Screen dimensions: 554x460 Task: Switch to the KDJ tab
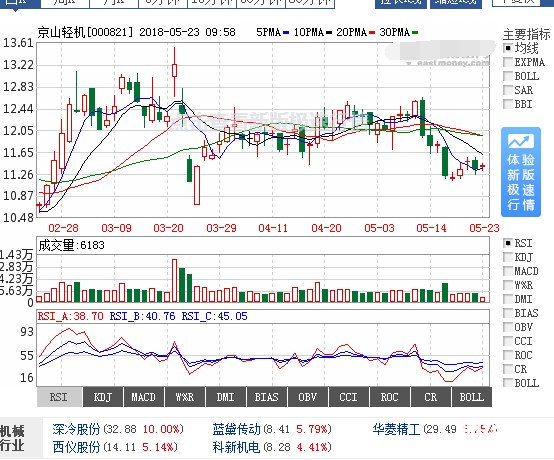coord(103,397)
